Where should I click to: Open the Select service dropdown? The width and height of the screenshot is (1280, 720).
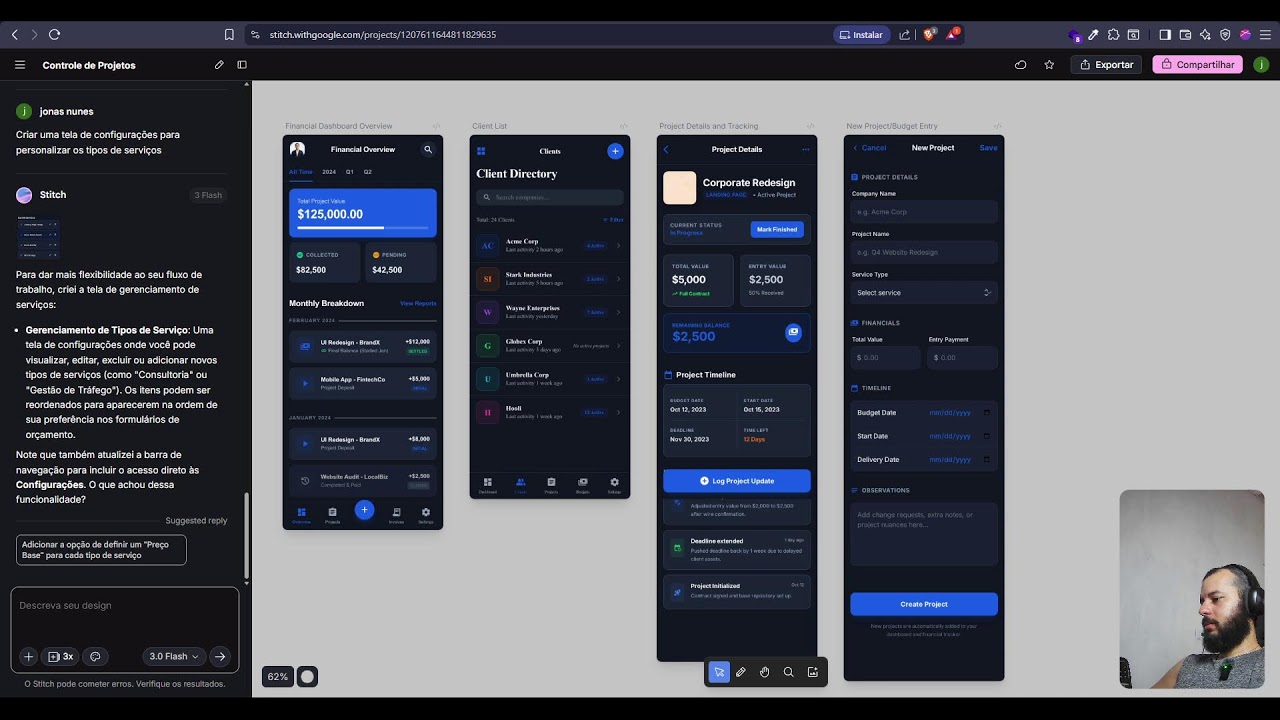[924, 293]
